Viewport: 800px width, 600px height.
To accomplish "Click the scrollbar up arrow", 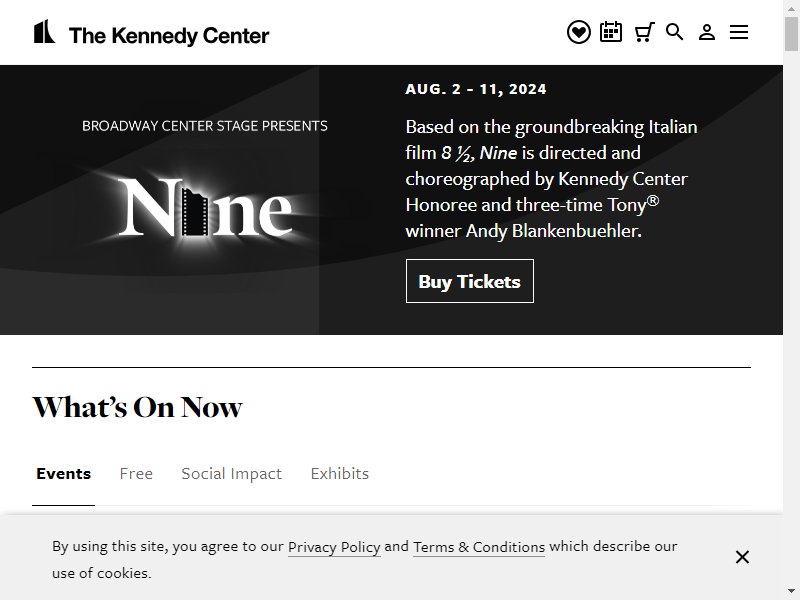I will 791,7.
